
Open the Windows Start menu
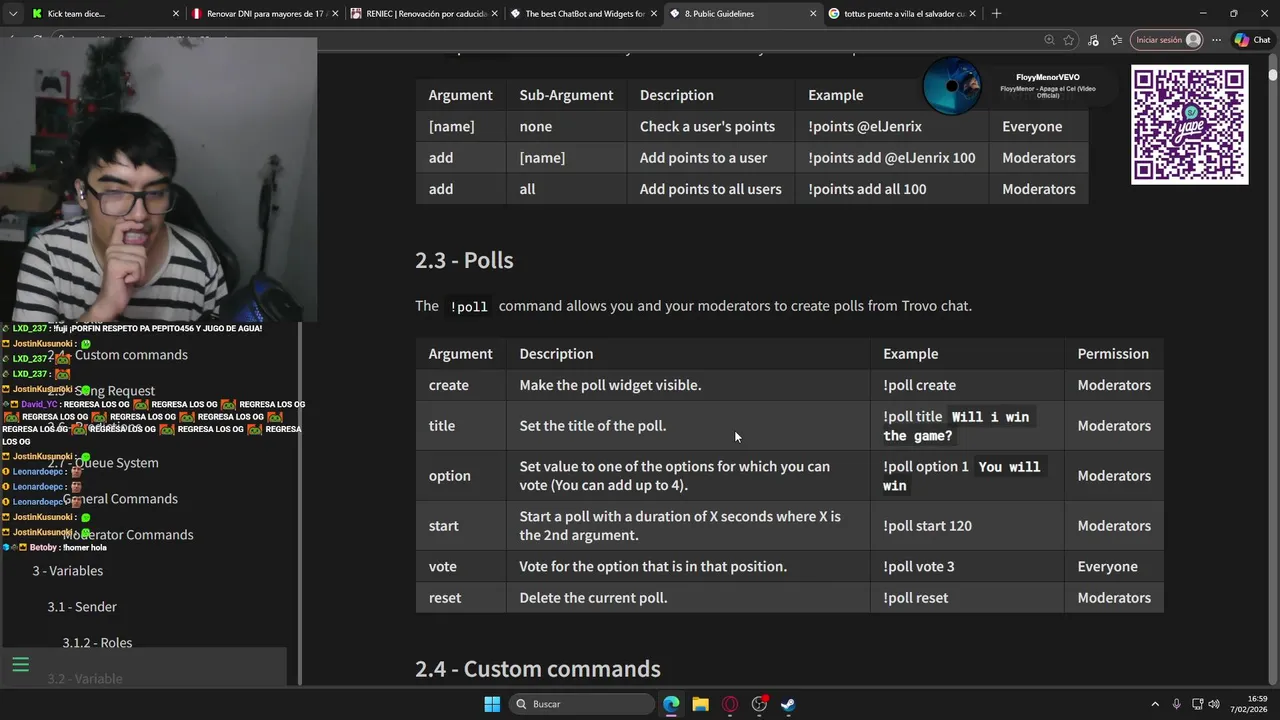coord(492,704)
